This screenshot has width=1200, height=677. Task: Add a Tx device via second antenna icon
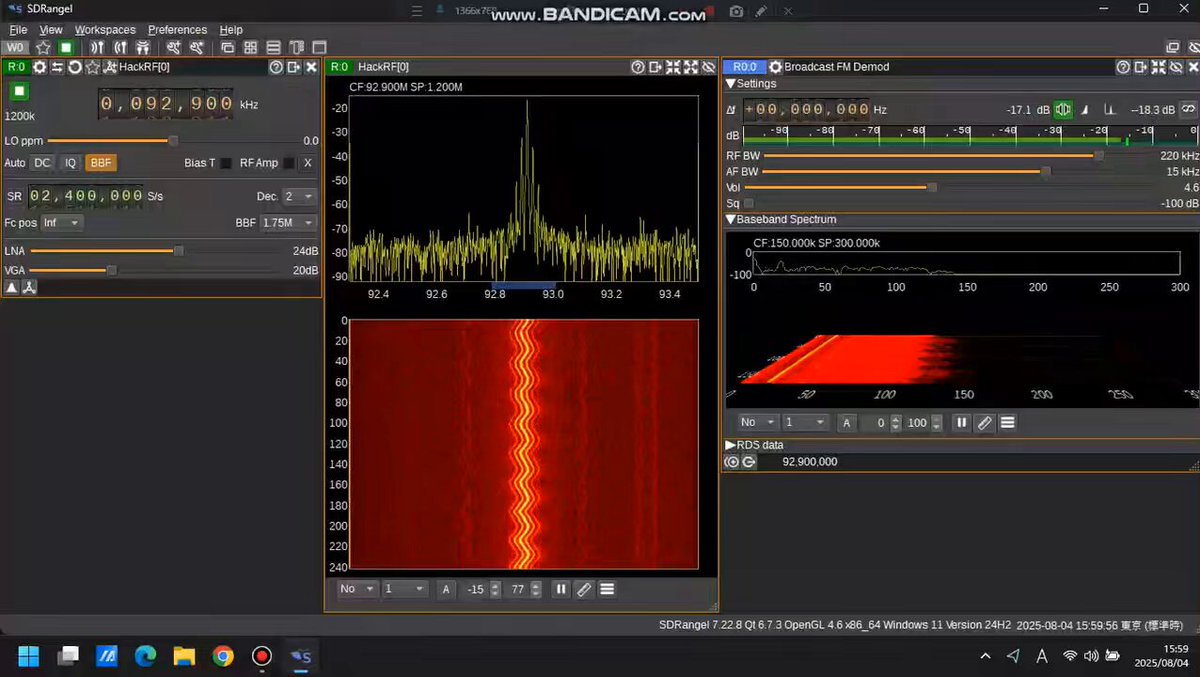[120, 47]
